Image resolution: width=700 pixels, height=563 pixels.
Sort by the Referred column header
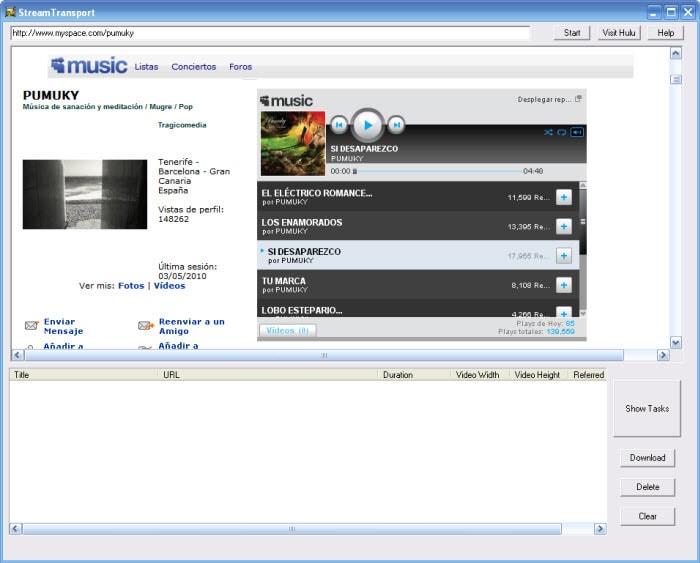[x=587, y=375]
